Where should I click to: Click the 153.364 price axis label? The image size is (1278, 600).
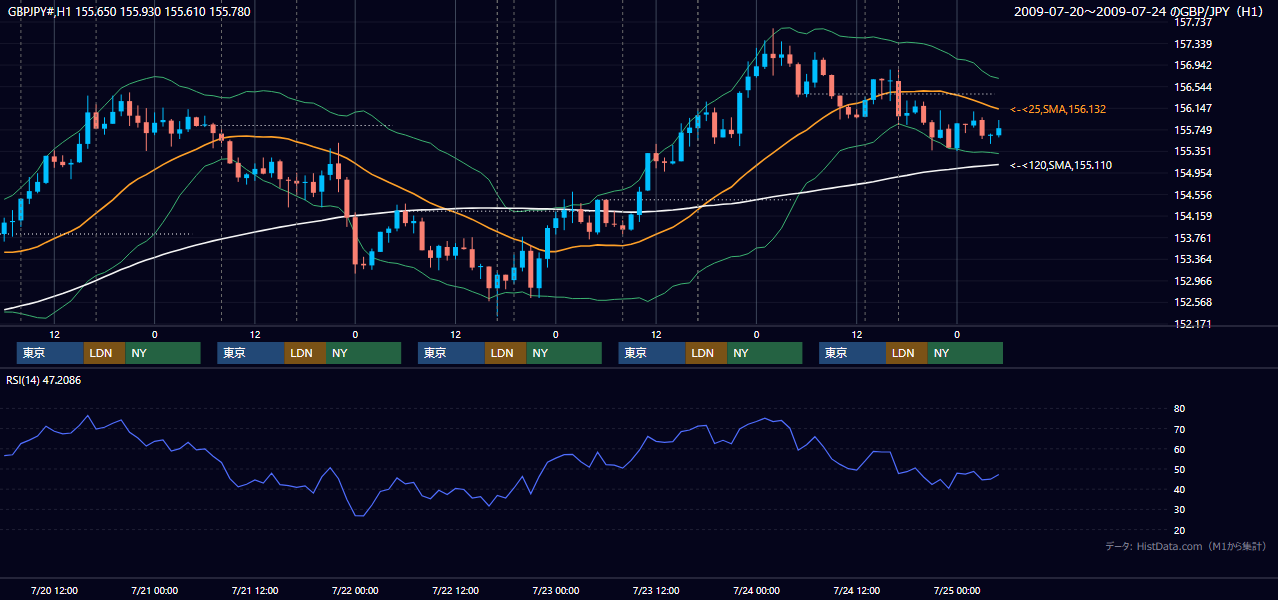tap(1193, 259)
